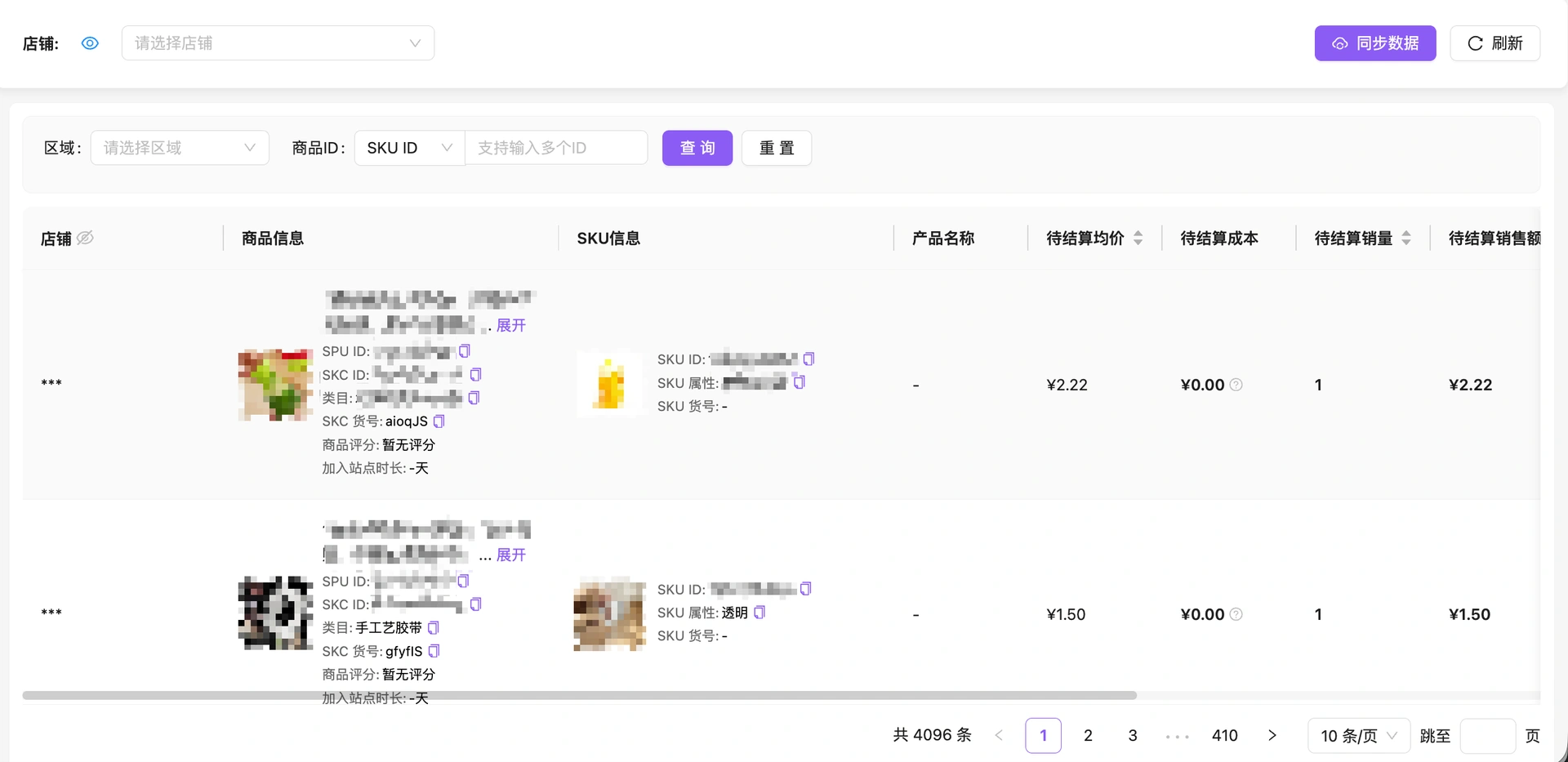
Task: Copy SKU 属性 透明
Action: coord(759,612)
